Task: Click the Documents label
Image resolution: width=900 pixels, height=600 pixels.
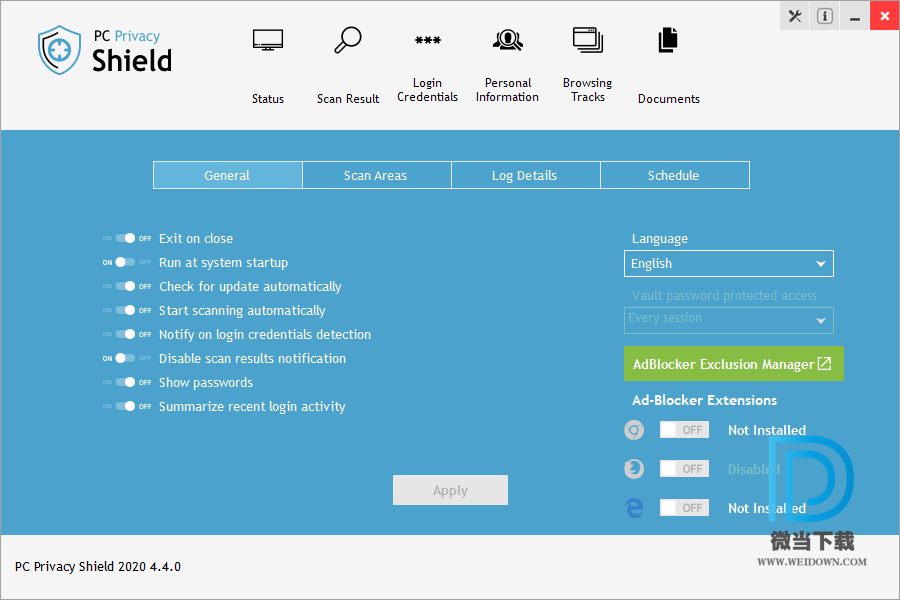Action: 669,99
